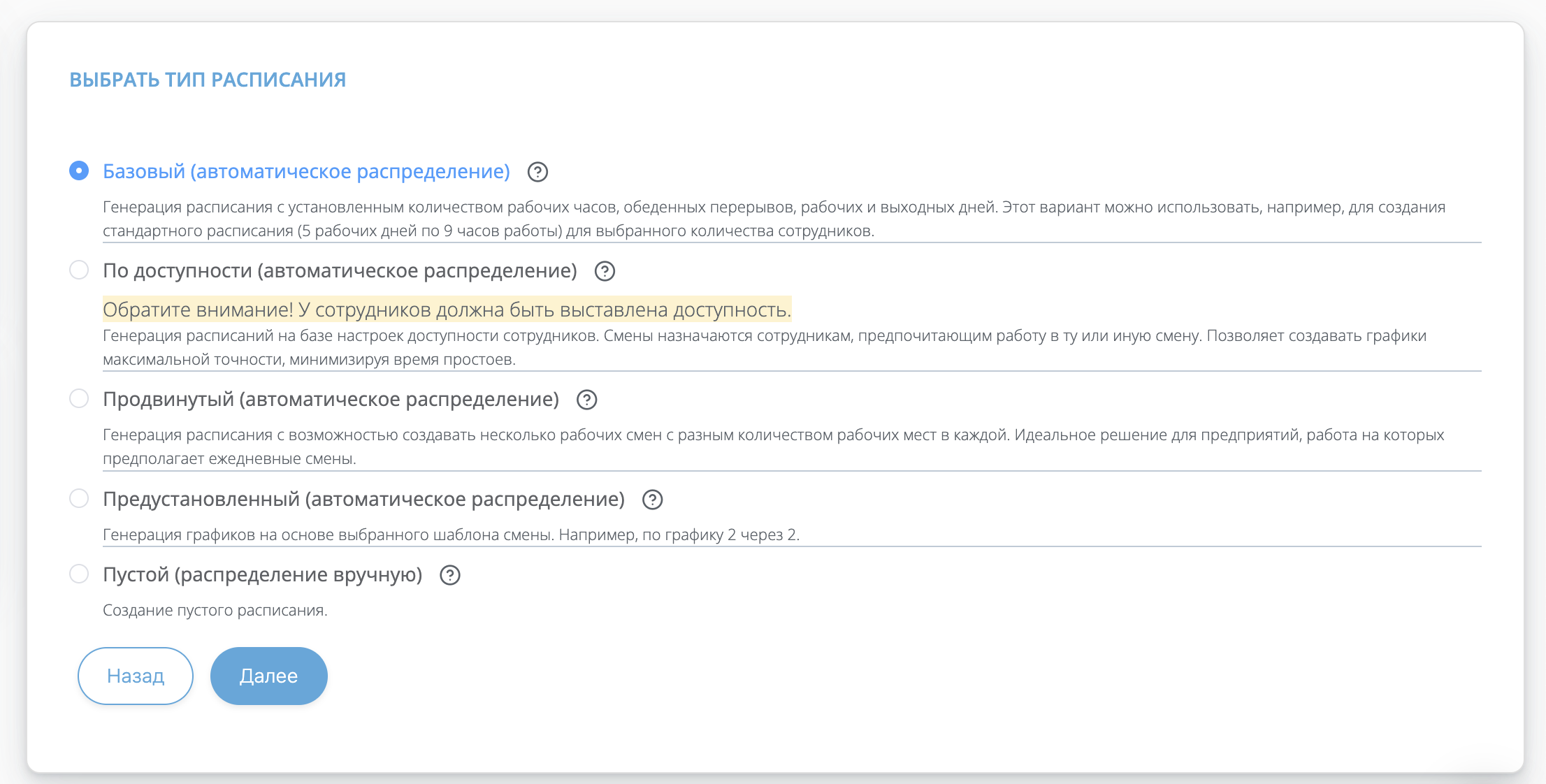Open help tooltip for Предустановленный

[652, 500]
